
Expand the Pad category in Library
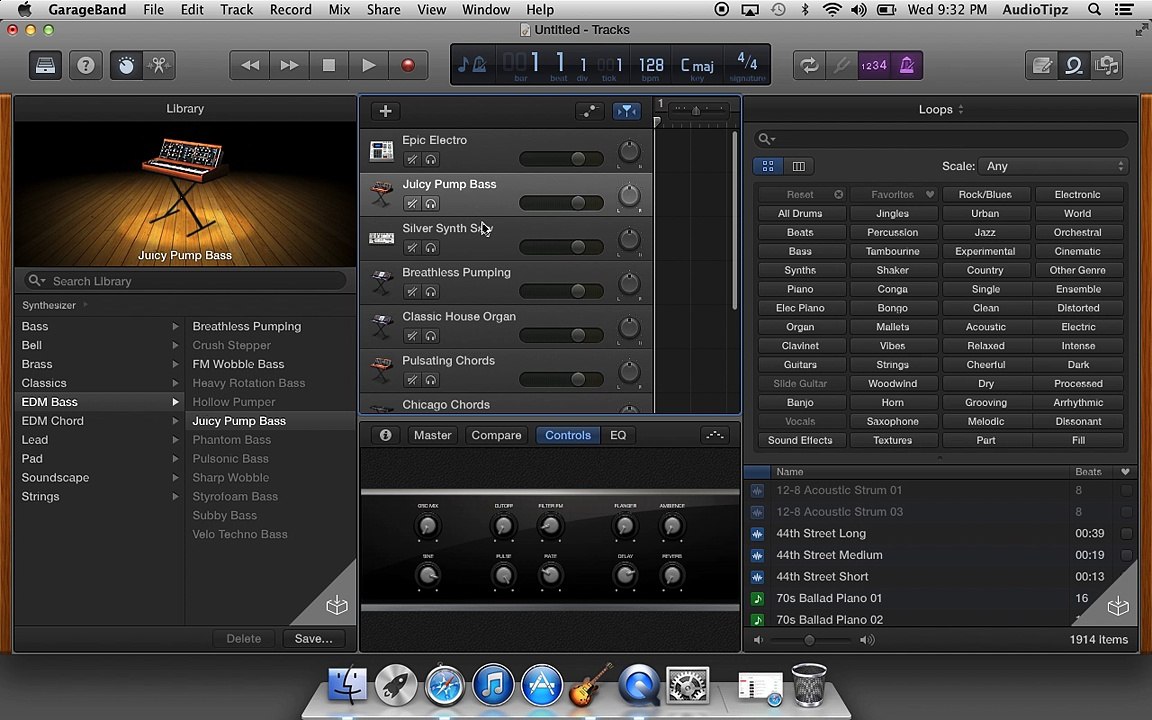(x=175, y=458)
